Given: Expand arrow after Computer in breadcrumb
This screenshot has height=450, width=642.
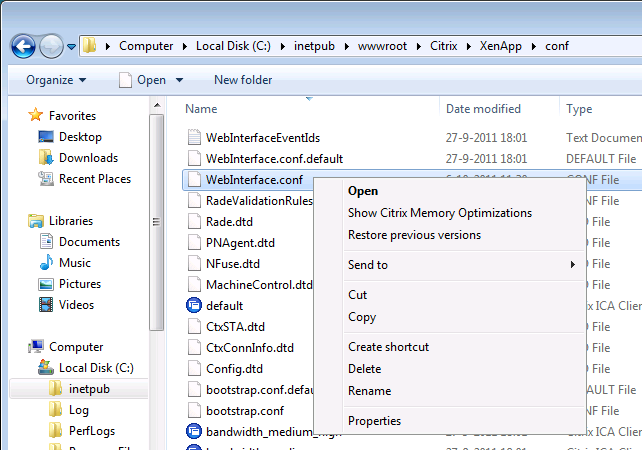Looking at the screenshot, I should coord(185,46).
